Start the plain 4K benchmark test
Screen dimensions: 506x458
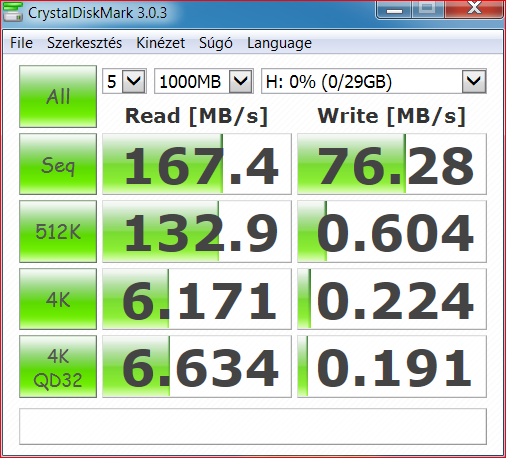pos(58,299)
